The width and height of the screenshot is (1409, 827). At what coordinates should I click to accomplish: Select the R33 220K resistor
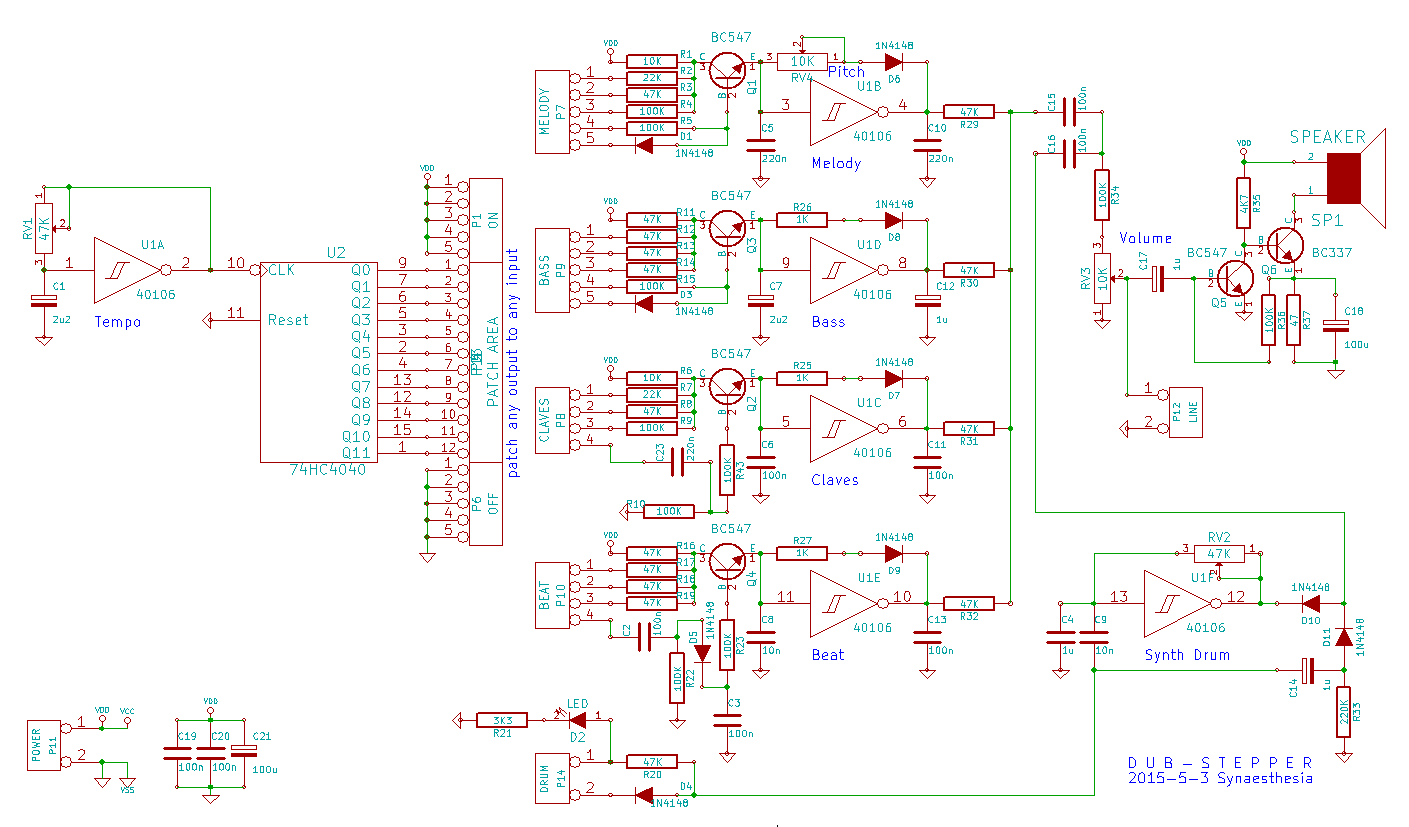(x=1344, y=711)
